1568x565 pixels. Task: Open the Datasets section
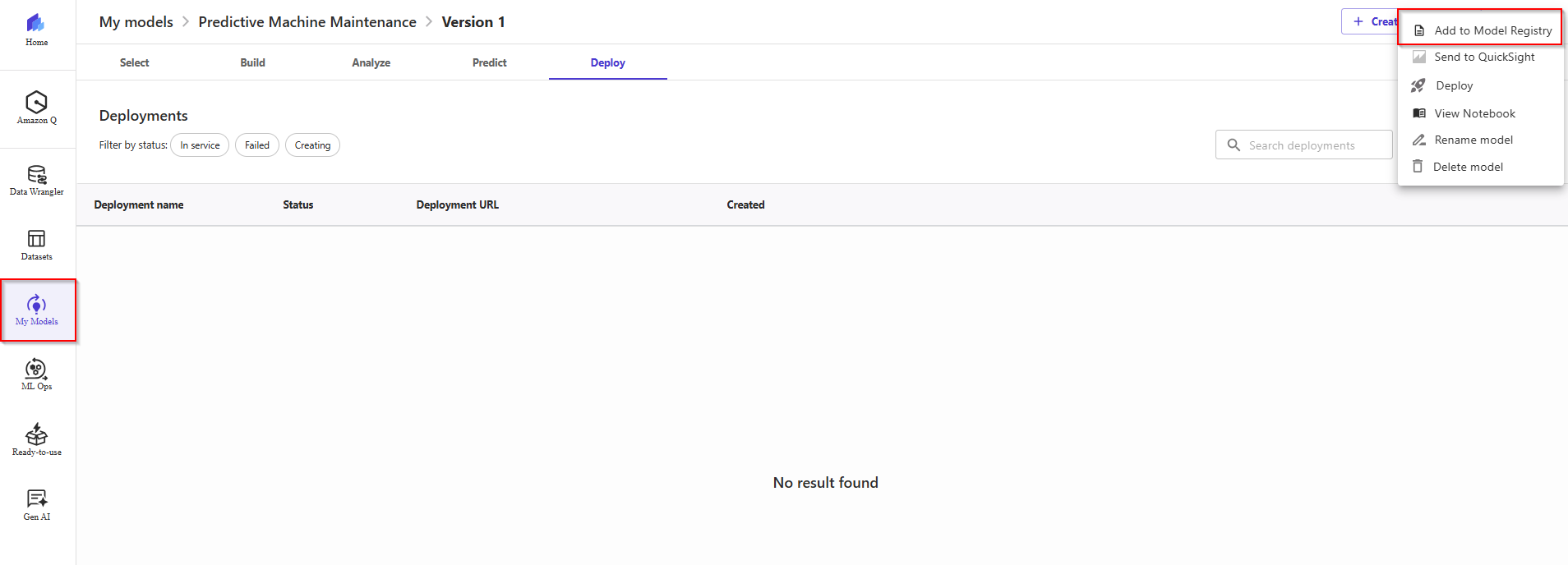point(36,245)
